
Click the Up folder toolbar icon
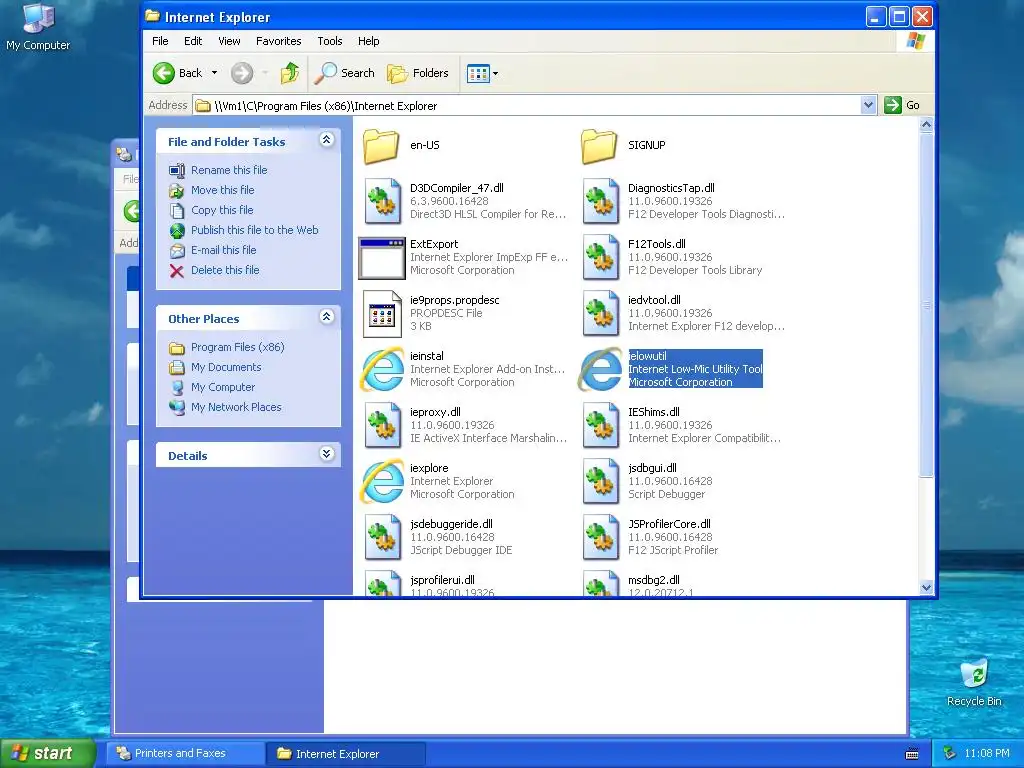point(290,73)
